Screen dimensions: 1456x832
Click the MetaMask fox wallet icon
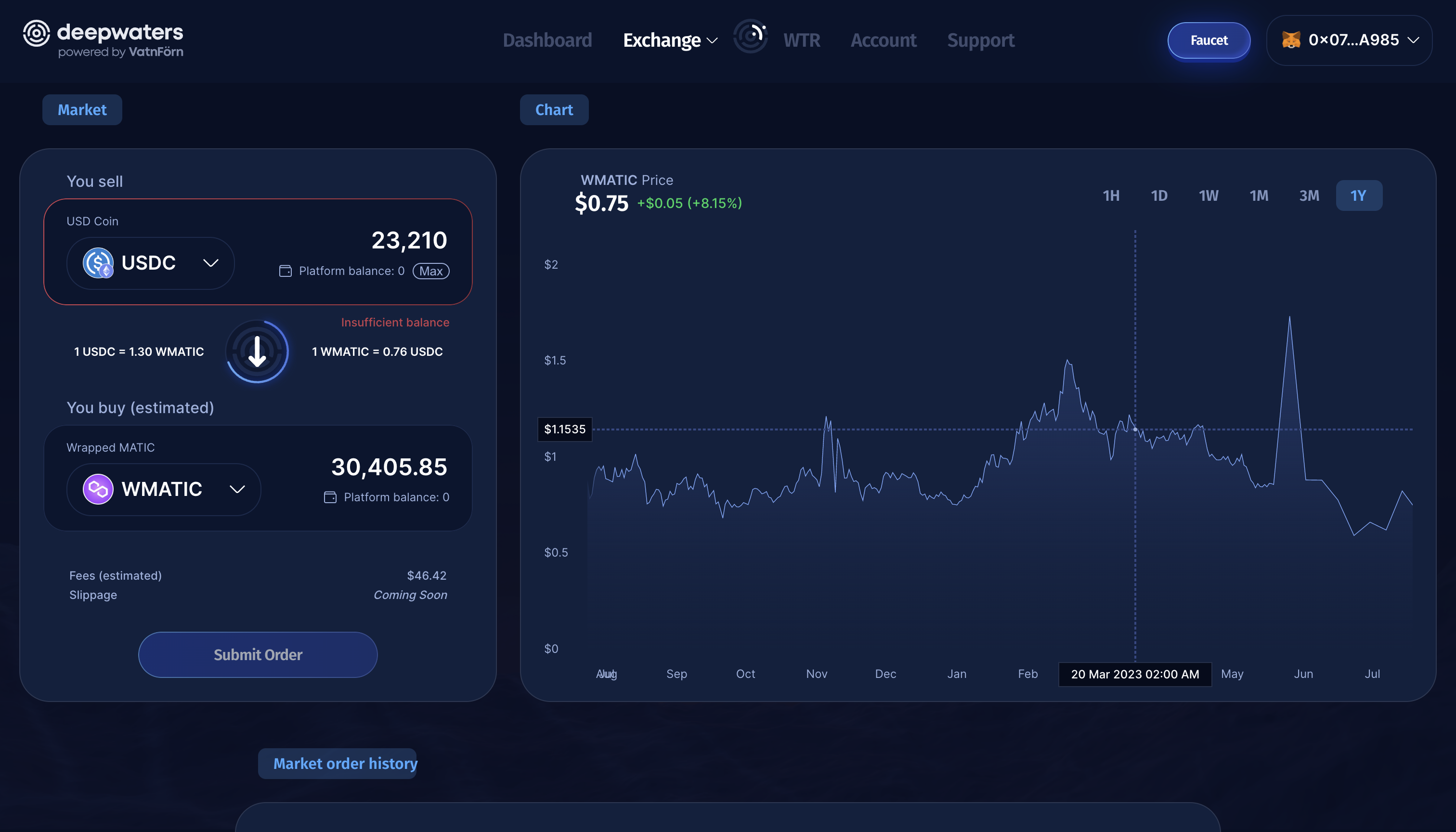pos(1291,40)
